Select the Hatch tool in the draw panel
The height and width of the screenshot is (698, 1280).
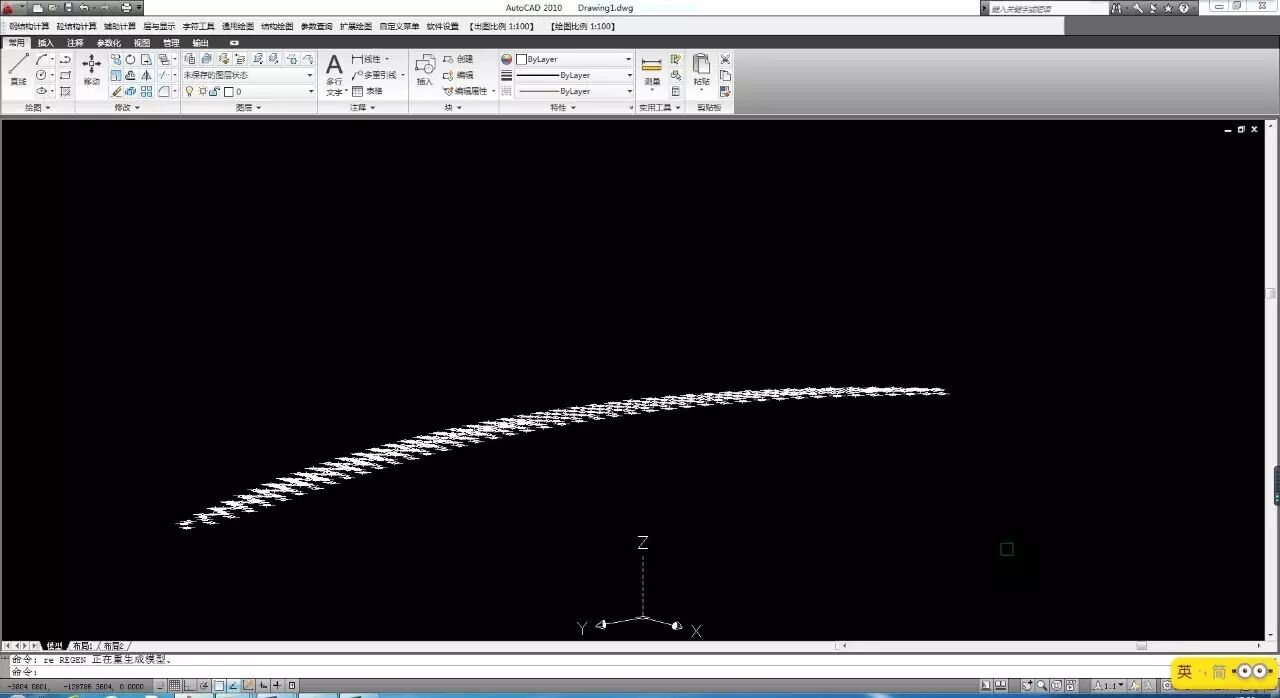click(x=66, y=91)
